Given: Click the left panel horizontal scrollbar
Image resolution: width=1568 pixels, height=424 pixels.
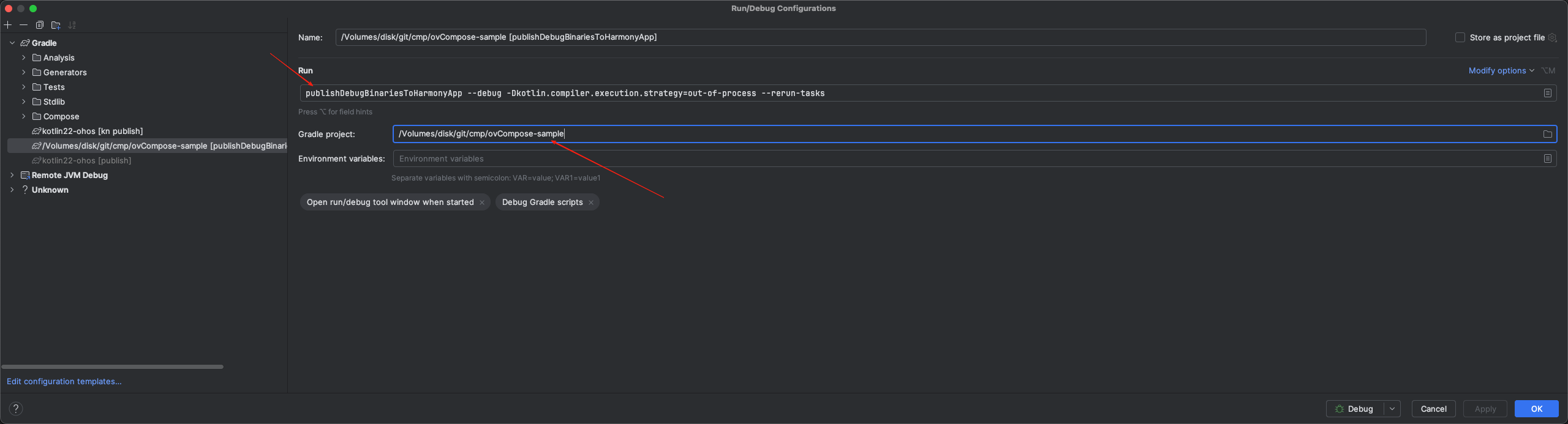Looking at the screenshot, I should click(113, 367).
